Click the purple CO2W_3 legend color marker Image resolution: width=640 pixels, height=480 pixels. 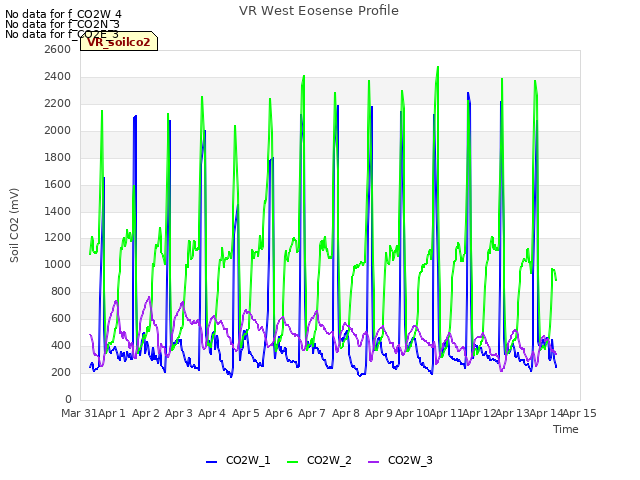[373, 461]
